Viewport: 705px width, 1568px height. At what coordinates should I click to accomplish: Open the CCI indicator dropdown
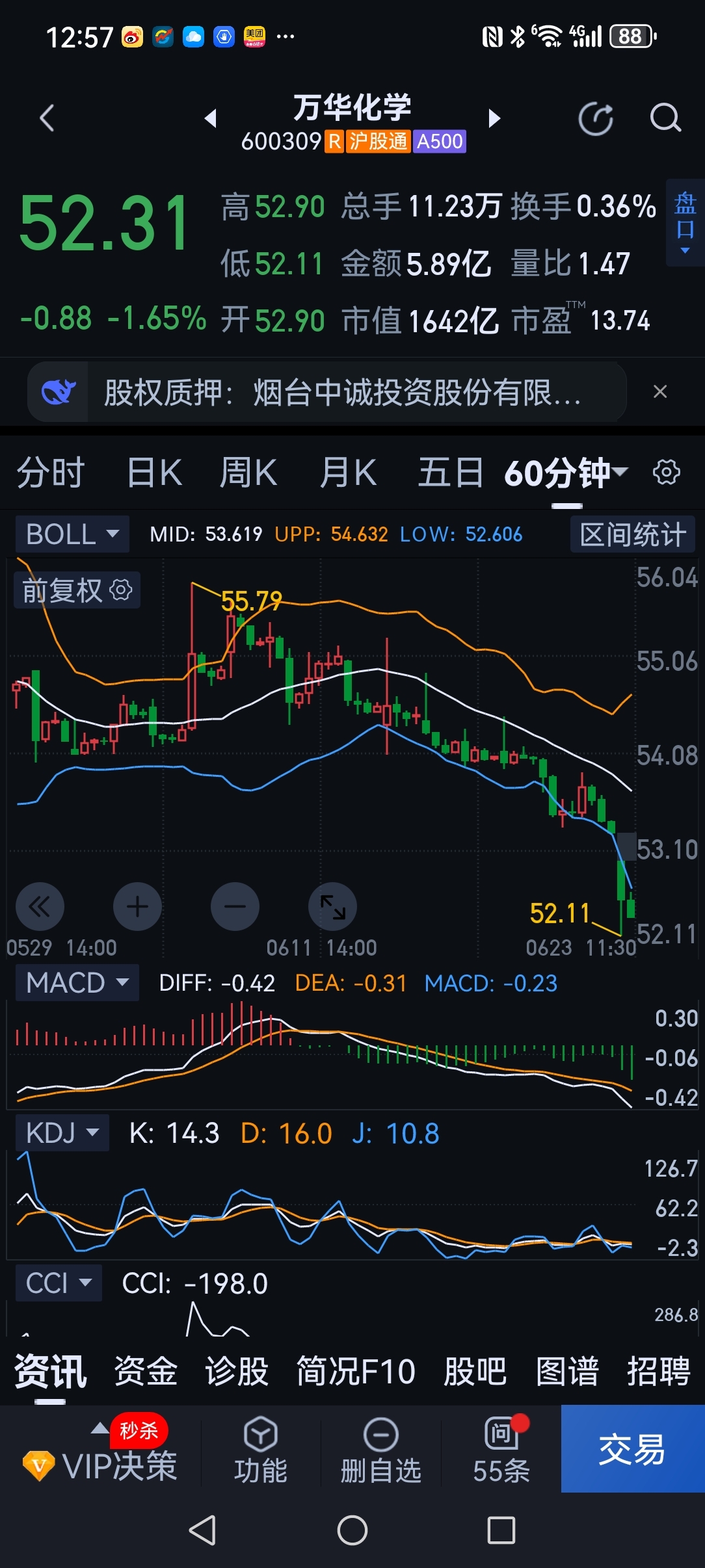point(59,1283)
